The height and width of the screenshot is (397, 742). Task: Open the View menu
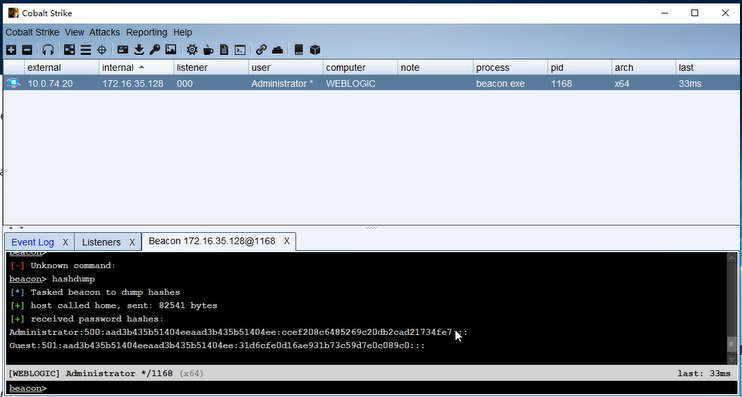pos(74,32)
